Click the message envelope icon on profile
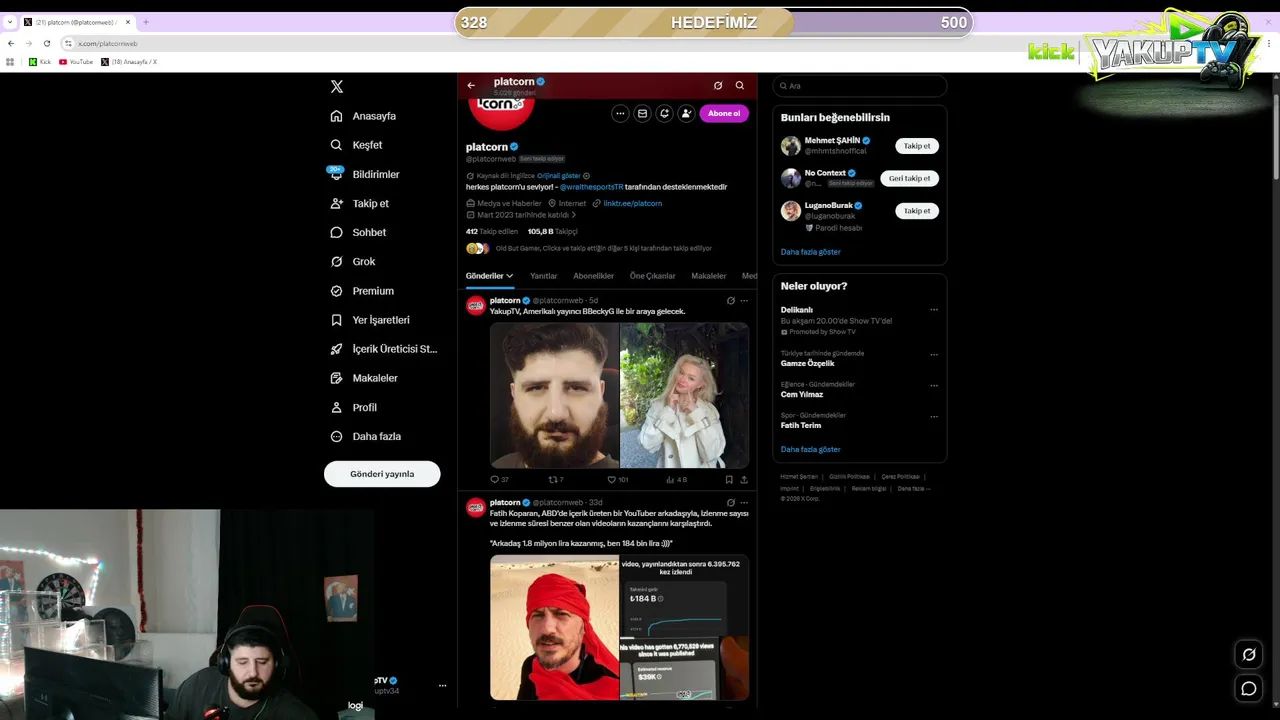 point(642,113)
